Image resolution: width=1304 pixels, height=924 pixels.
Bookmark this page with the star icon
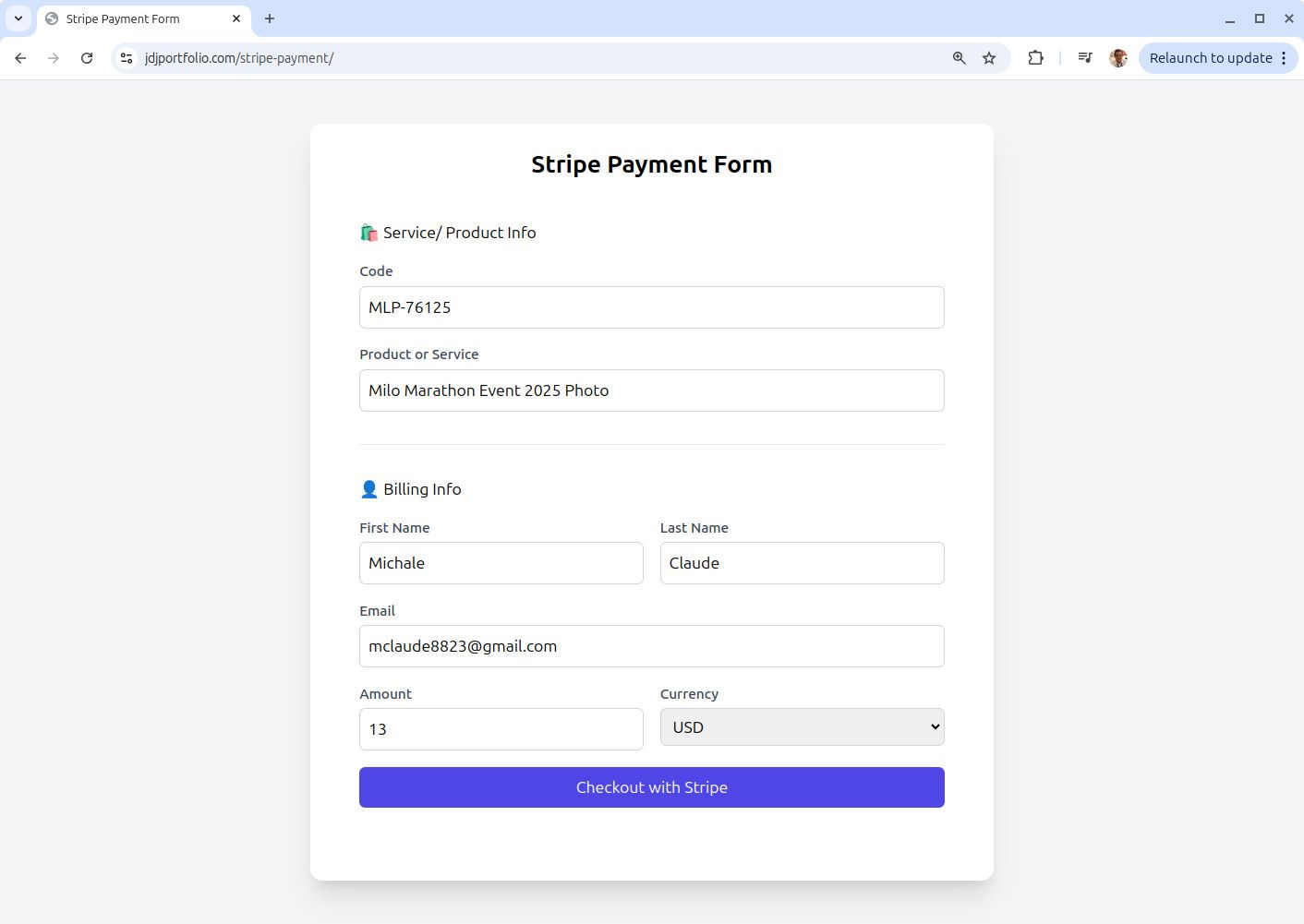pyautogui.click(x=989, y=58)
